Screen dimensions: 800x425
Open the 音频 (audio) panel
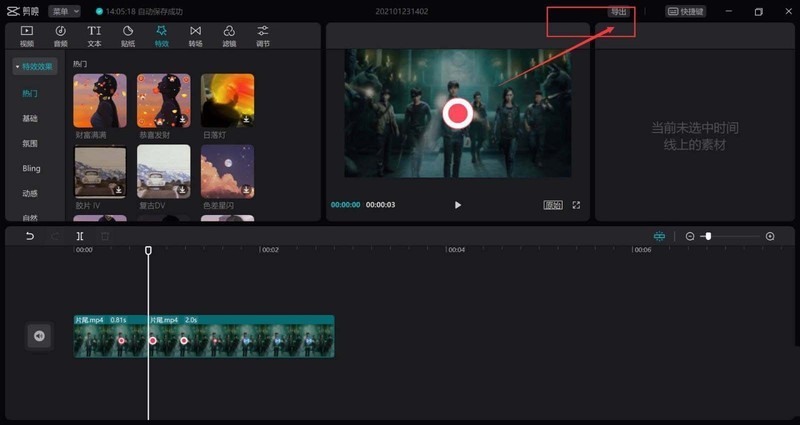point(61,36)
